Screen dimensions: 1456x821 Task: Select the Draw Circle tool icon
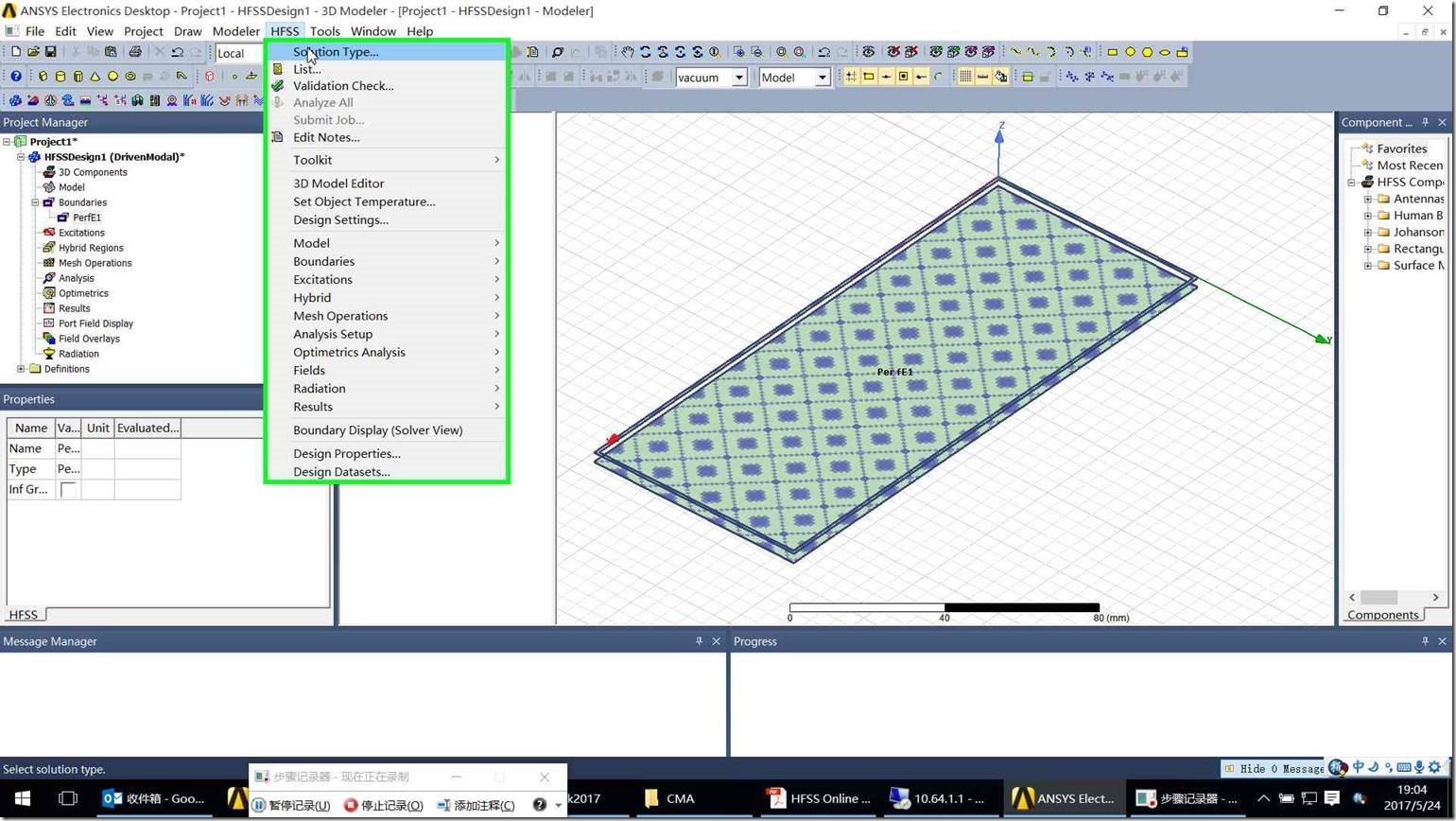[x=1130, y=52]
